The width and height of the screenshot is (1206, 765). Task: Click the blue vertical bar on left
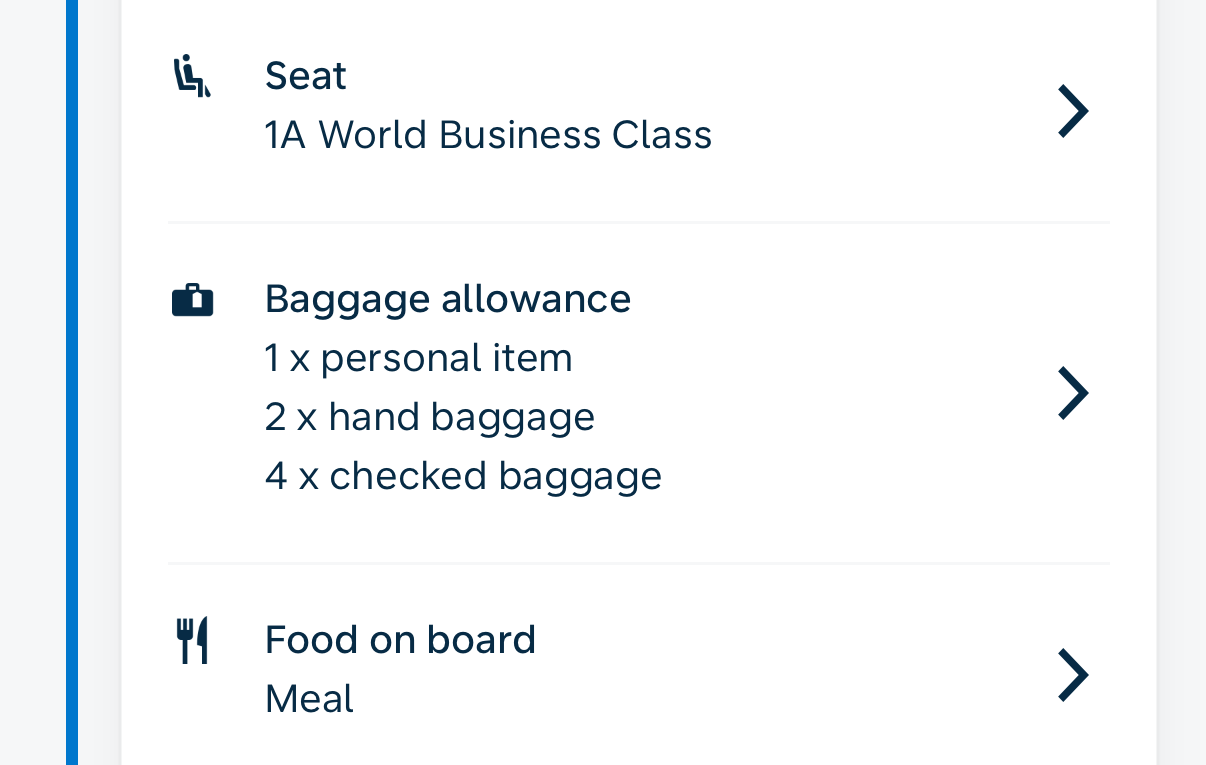72,382
